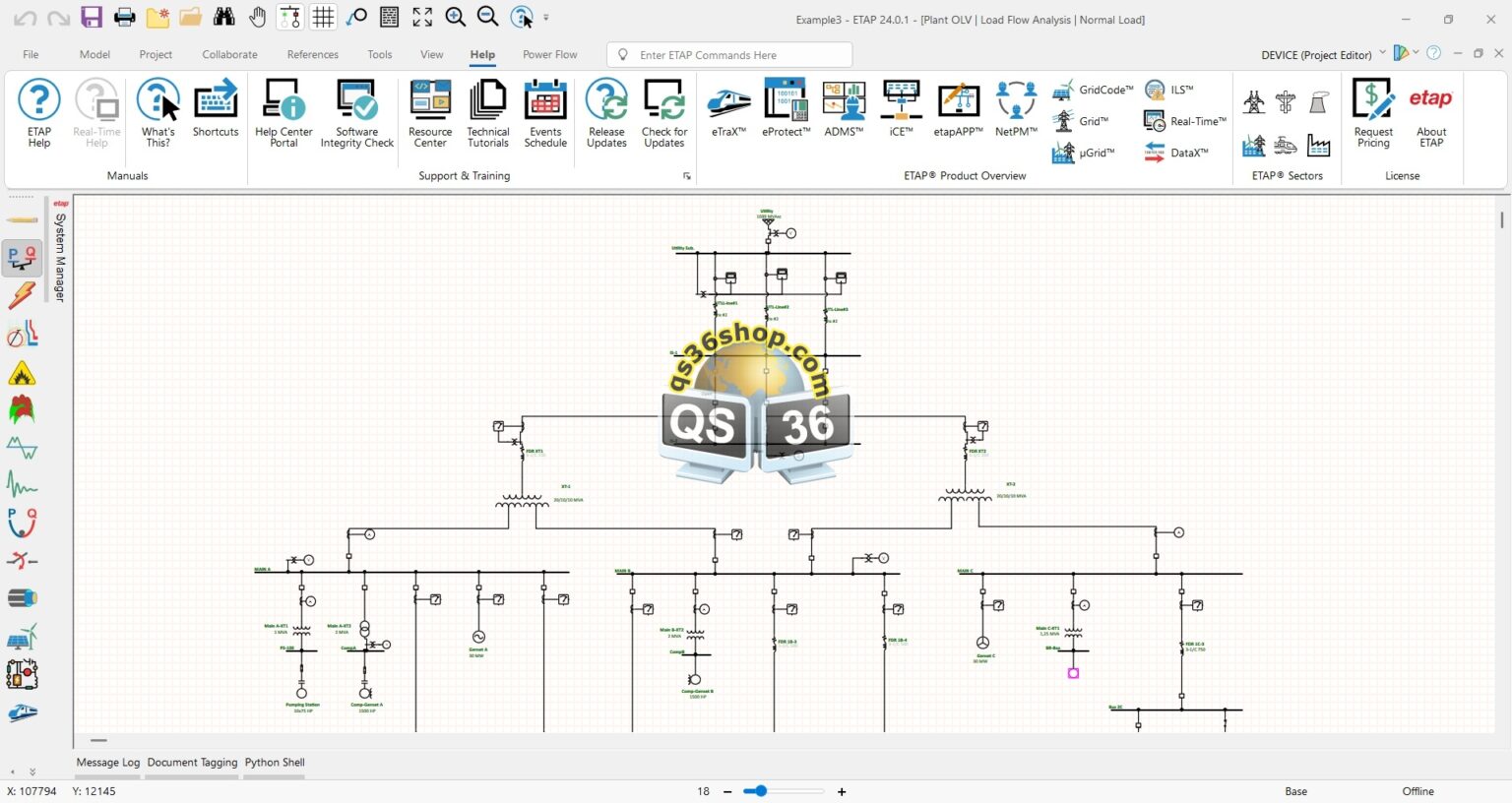Activate the What's This help pointer

click(x=157, y=110)
